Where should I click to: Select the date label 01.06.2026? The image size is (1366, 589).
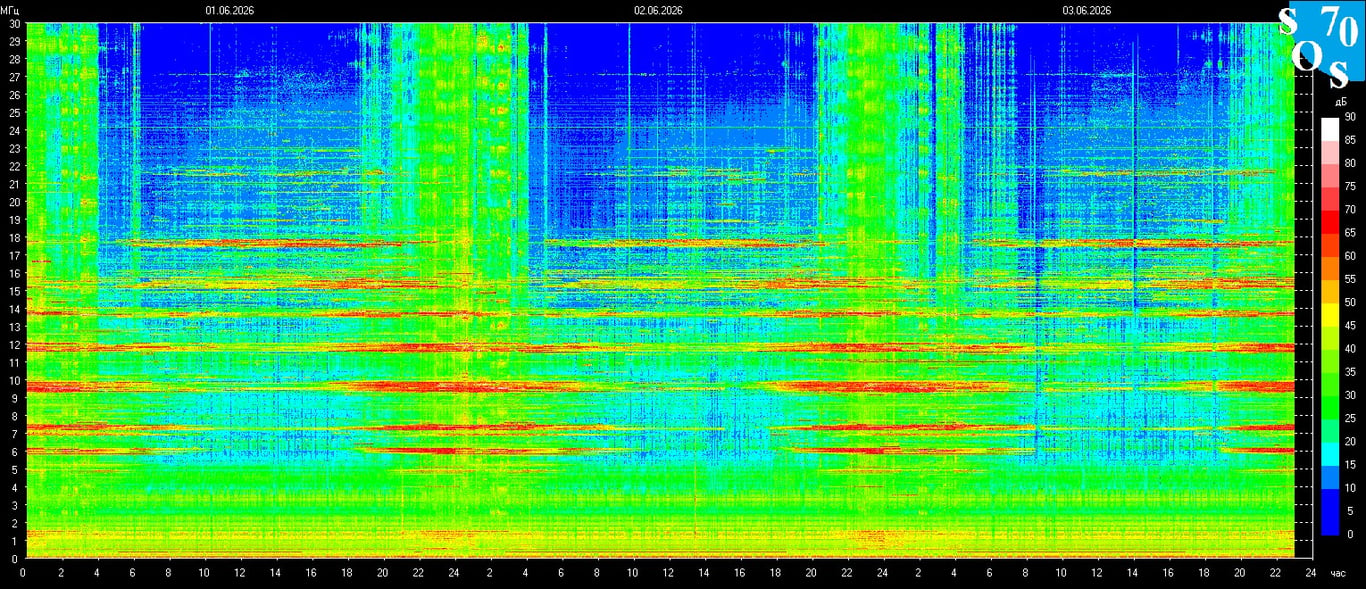pos(230,11)
